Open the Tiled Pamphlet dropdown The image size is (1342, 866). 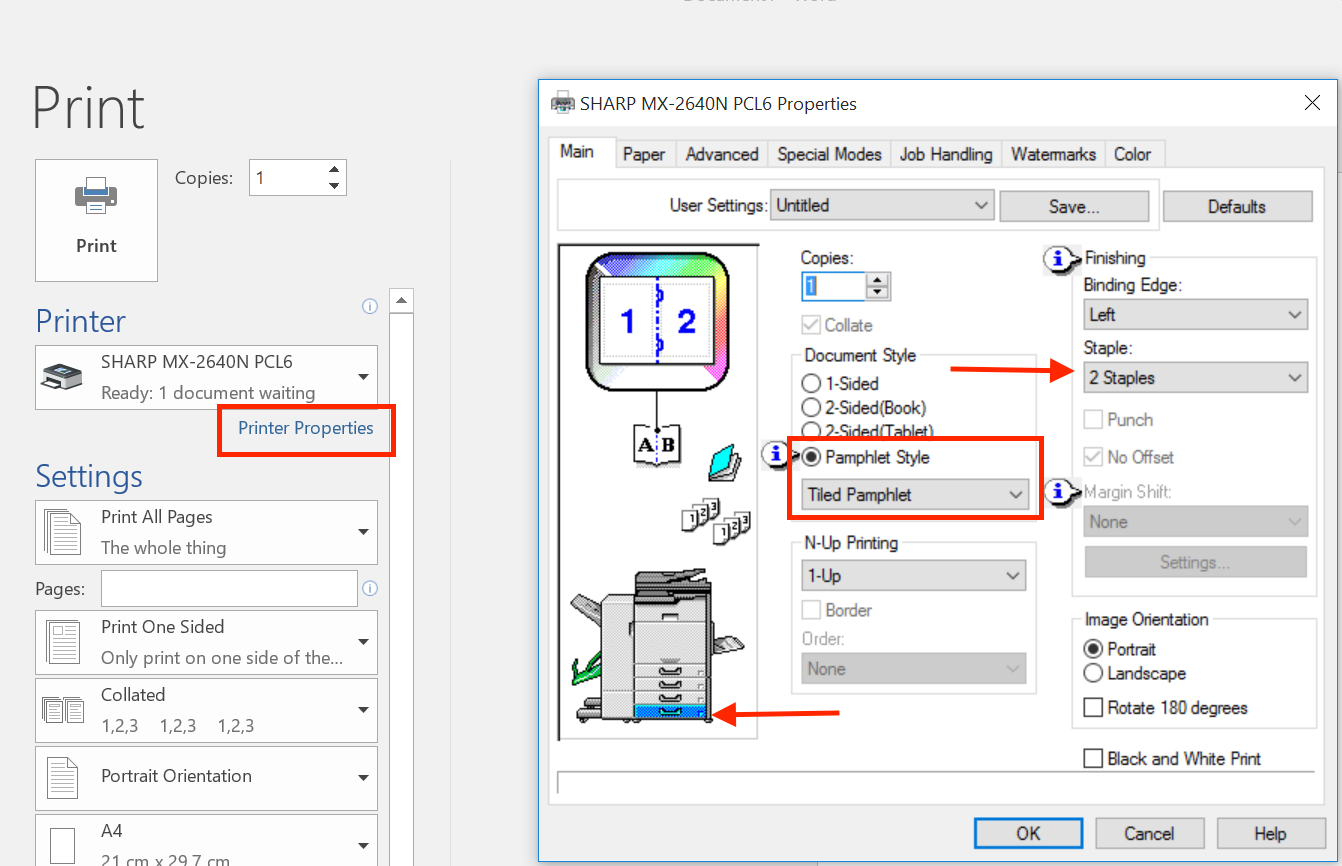click(x=914, y=495)
